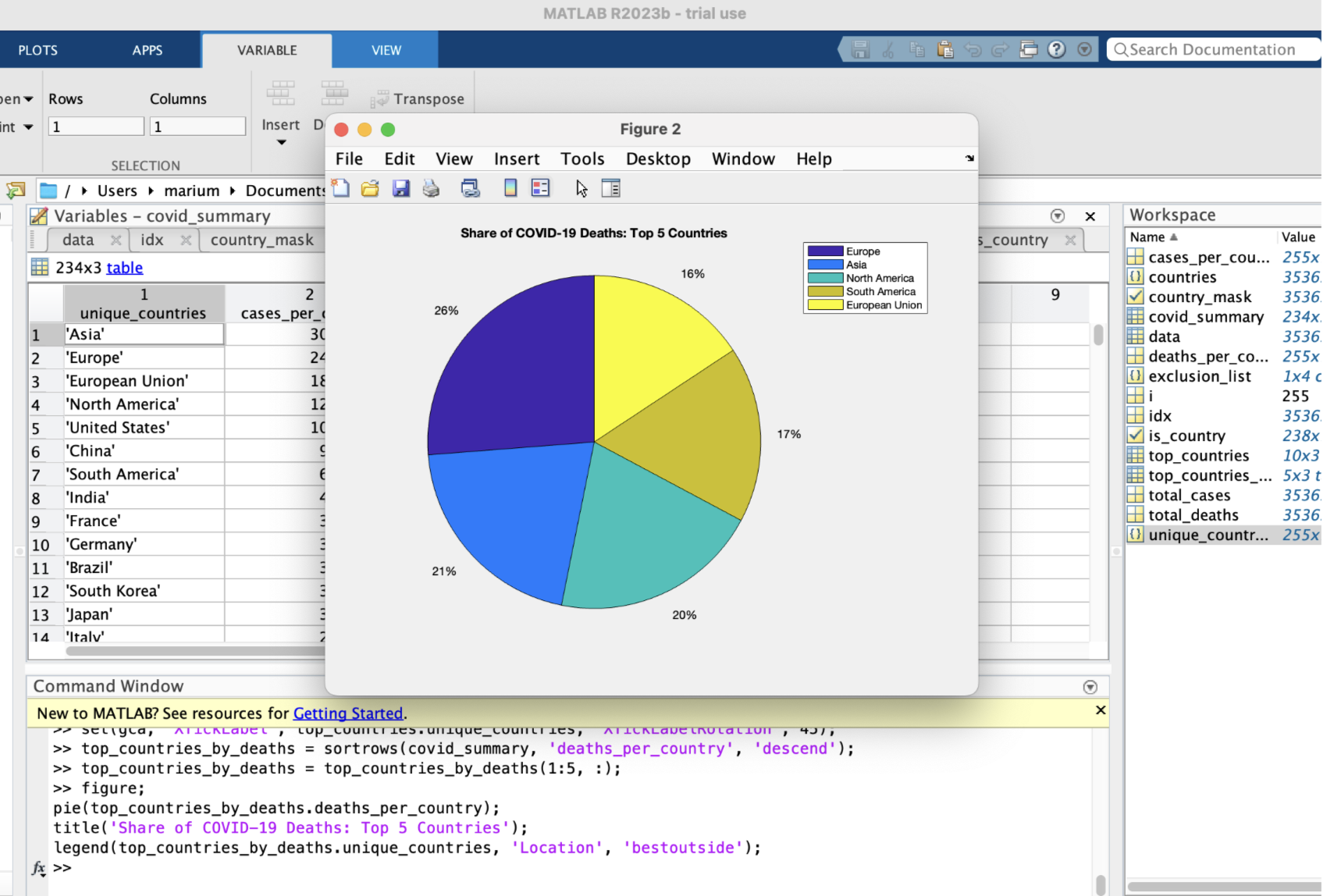Print the pie chart via the printer icon
1327x896 pixels.
pos(431,188)
